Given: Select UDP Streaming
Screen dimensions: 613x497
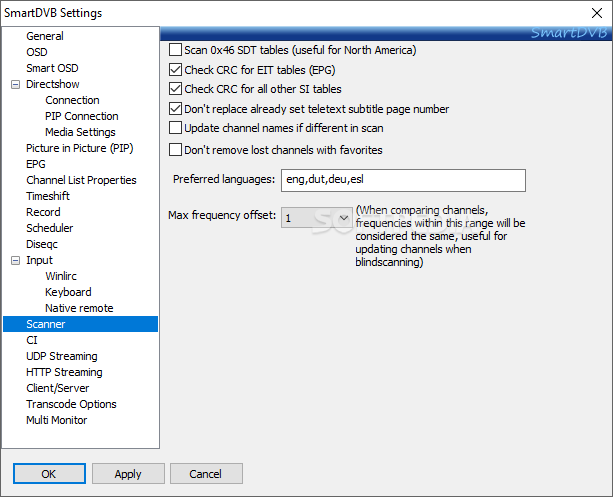Looking at the screenshot, I should tap(62, 356).
